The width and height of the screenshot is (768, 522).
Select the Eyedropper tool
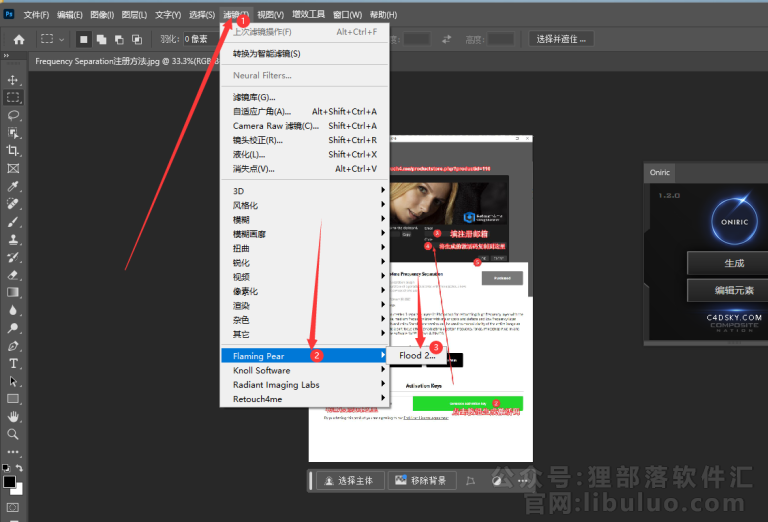coord(13,187)
